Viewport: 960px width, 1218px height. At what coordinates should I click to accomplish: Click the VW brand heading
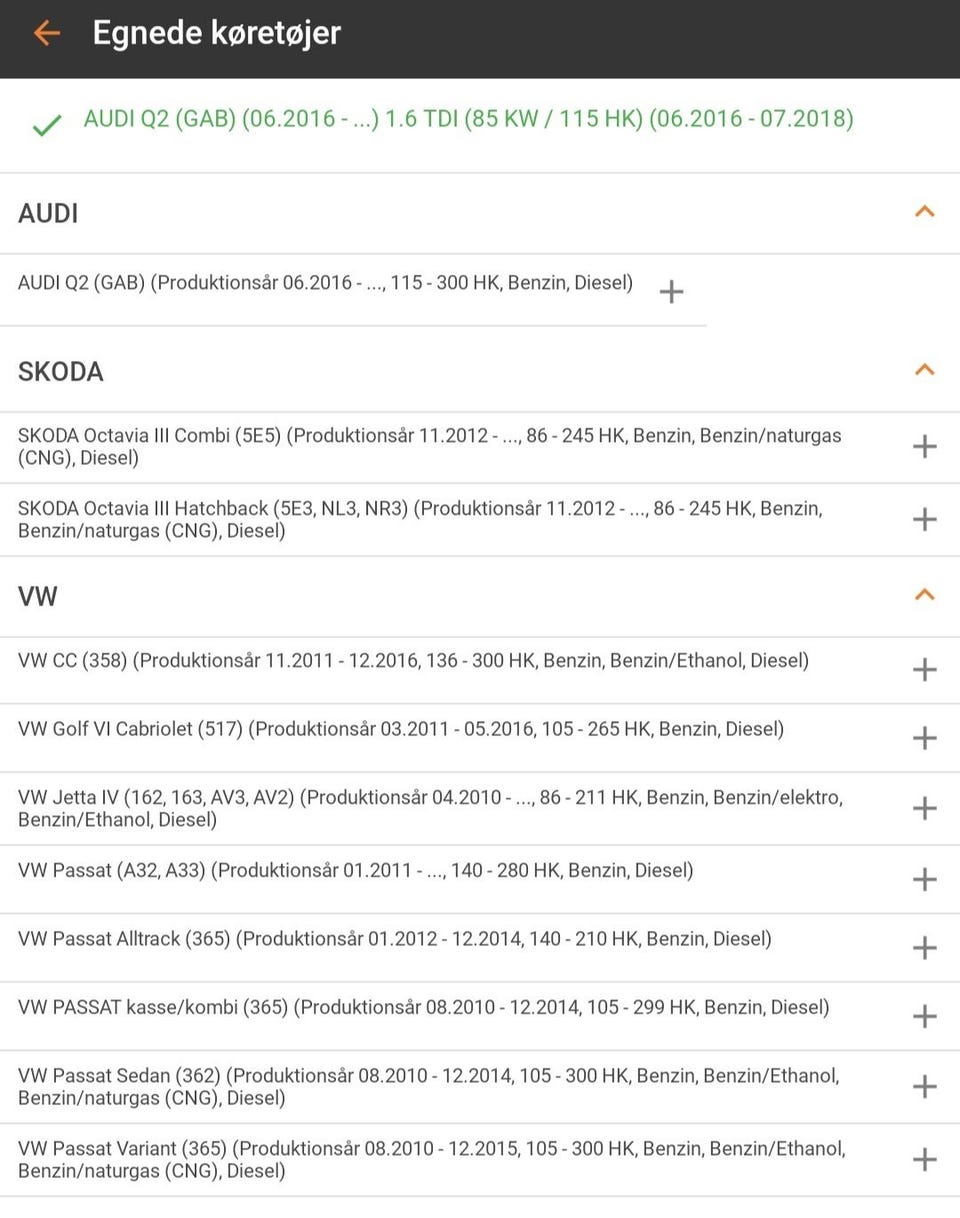tap(38, 597)
